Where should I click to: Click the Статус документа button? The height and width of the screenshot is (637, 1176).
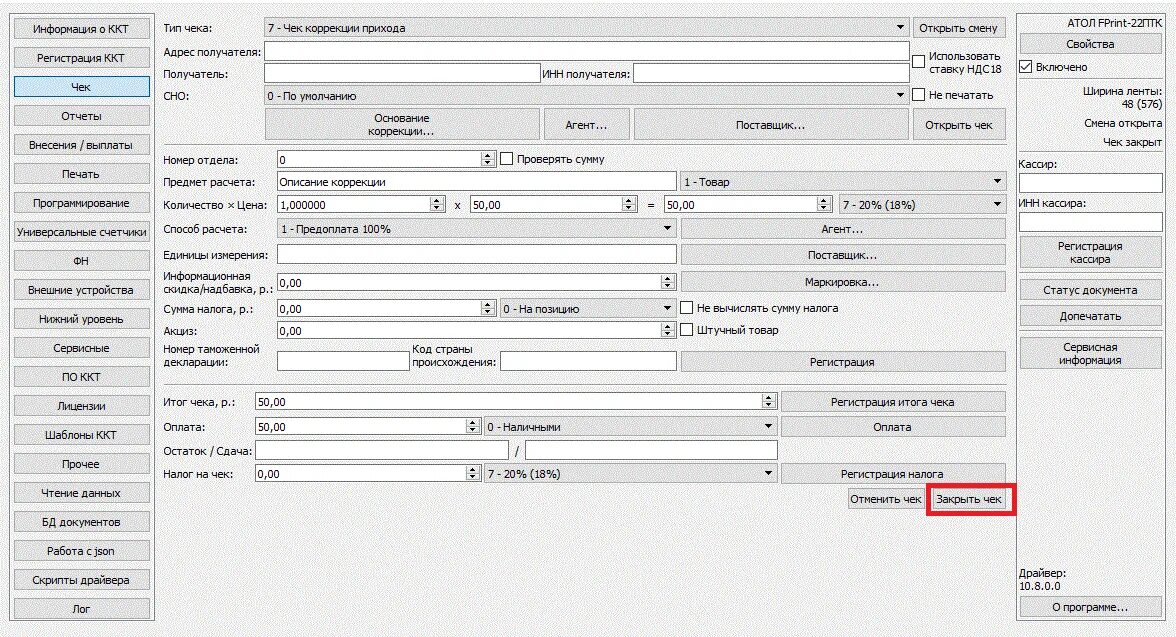pos(1090,290)
